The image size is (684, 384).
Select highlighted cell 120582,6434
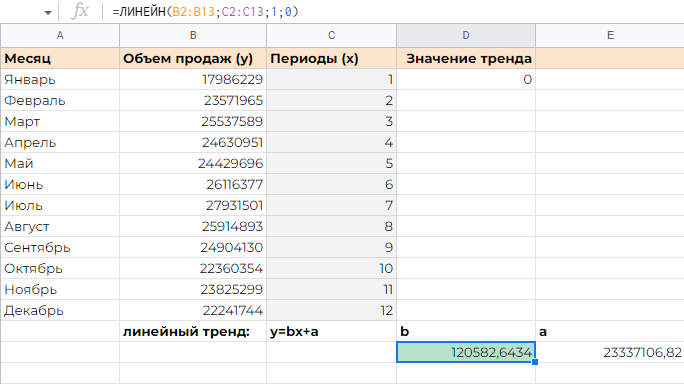coord(466,352)
